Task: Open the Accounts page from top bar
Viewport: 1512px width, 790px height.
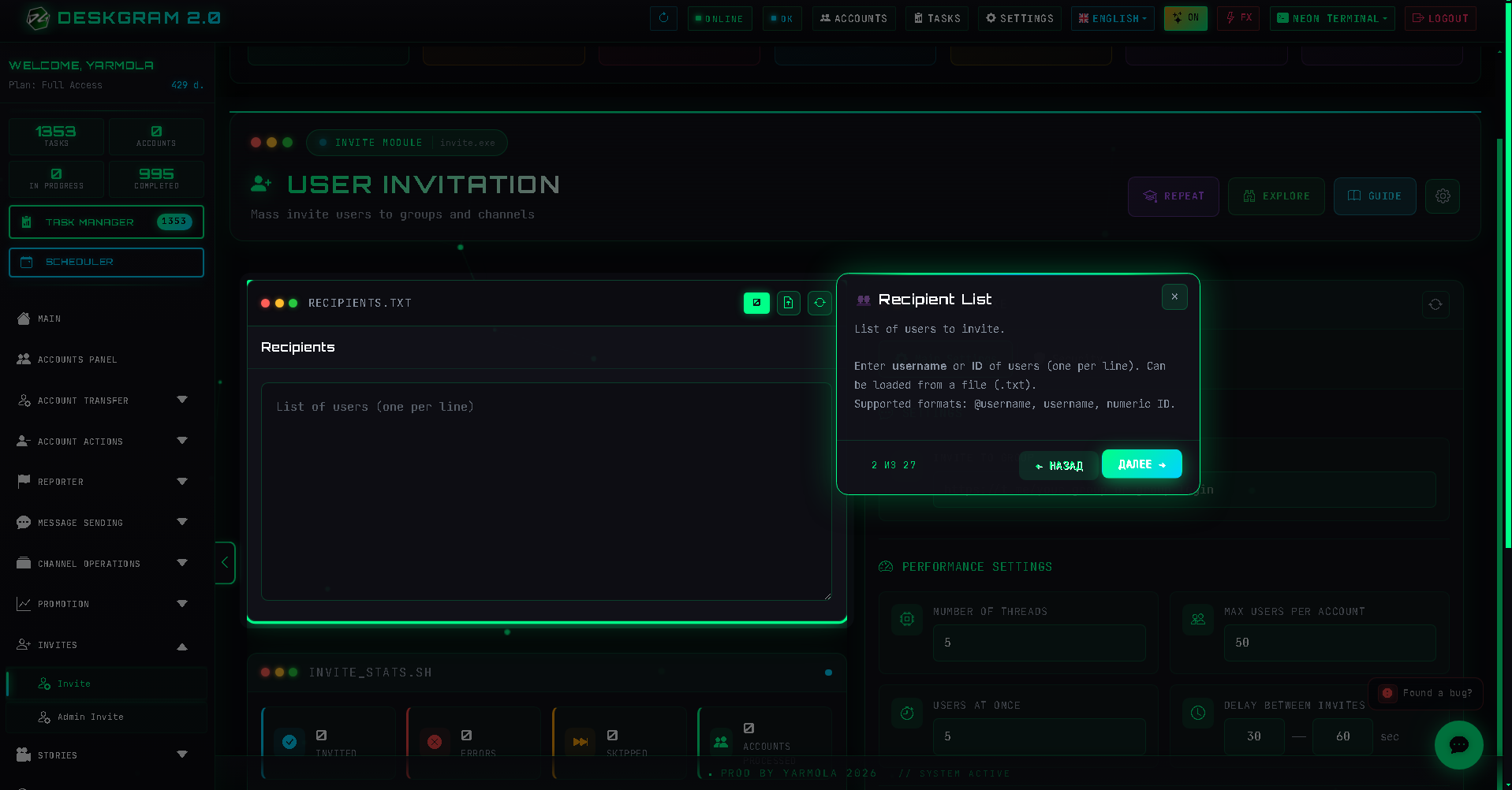Action: coord(853,18)
